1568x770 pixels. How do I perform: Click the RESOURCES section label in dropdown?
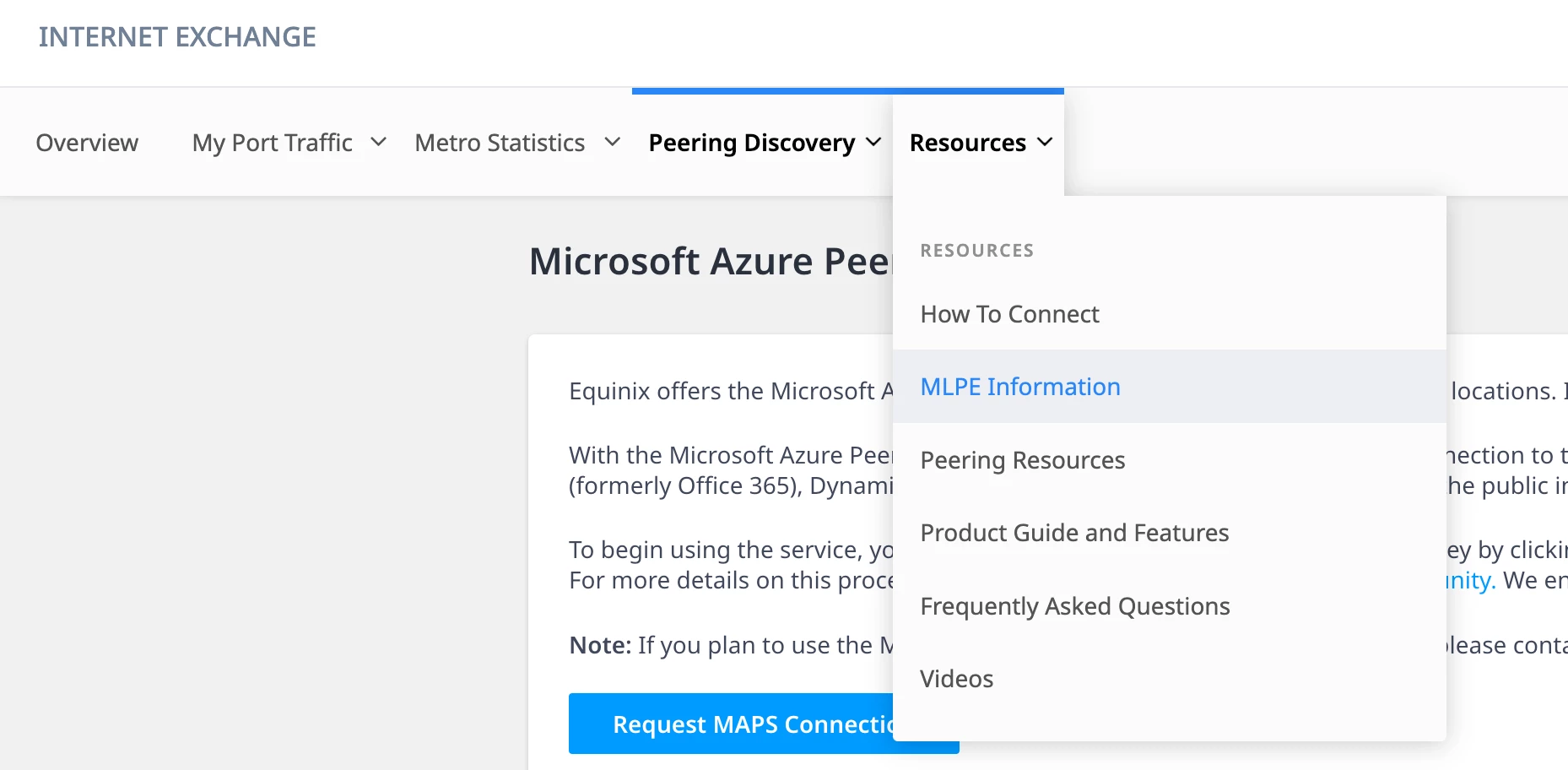[x=976, y=251]
